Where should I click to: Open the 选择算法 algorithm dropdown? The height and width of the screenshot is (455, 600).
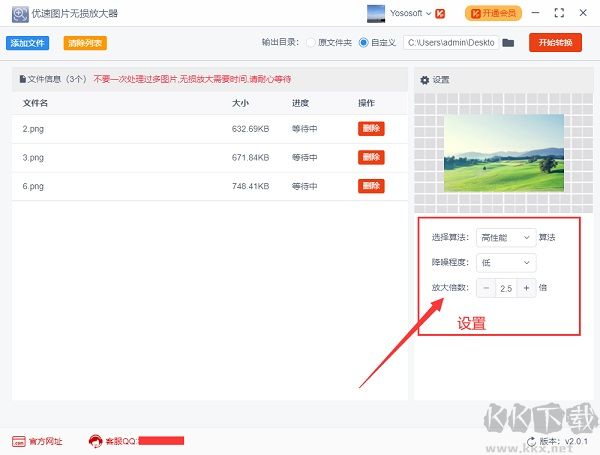(x=506, y=238)
